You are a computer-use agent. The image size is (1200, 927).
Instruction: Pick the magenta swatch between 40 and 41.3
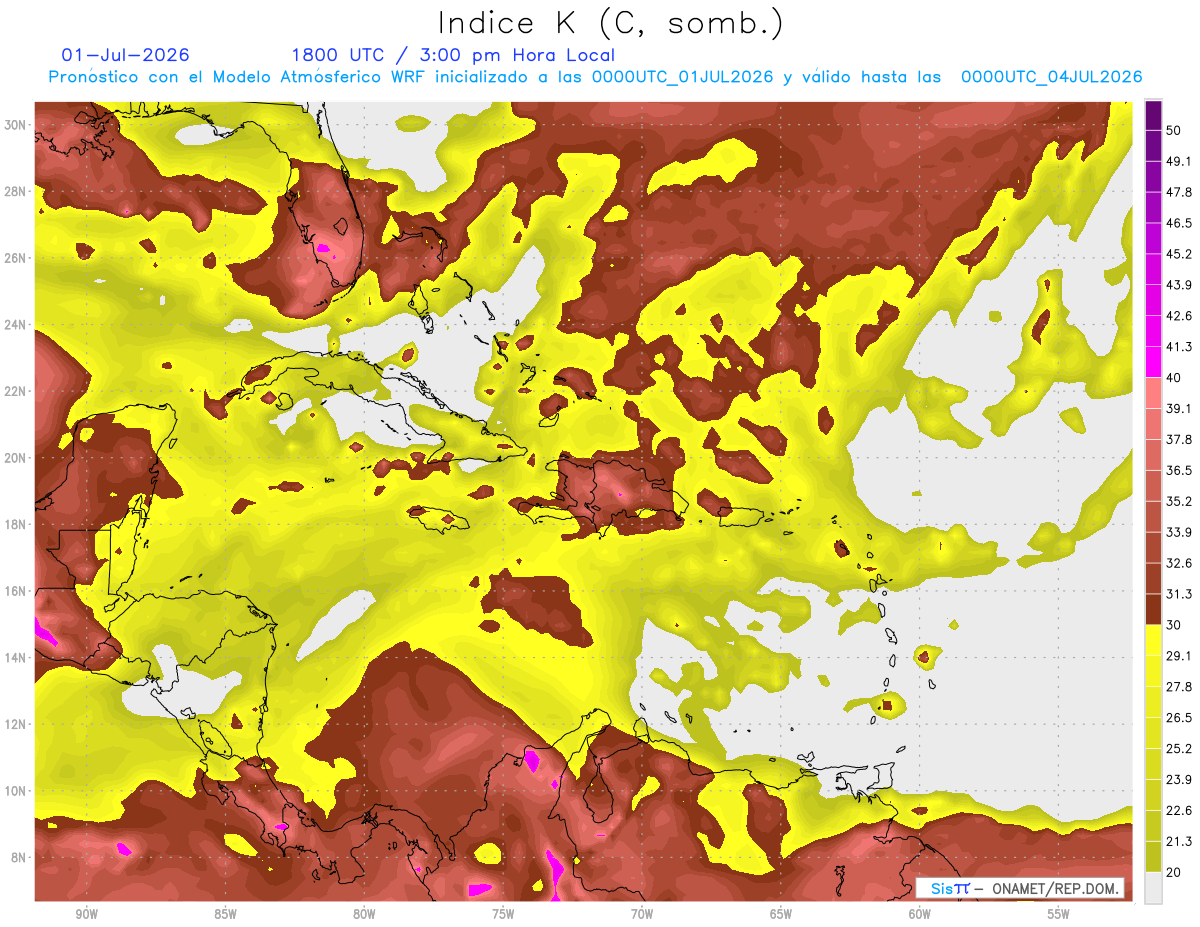pyautogui.click(x=1153, y=363)
